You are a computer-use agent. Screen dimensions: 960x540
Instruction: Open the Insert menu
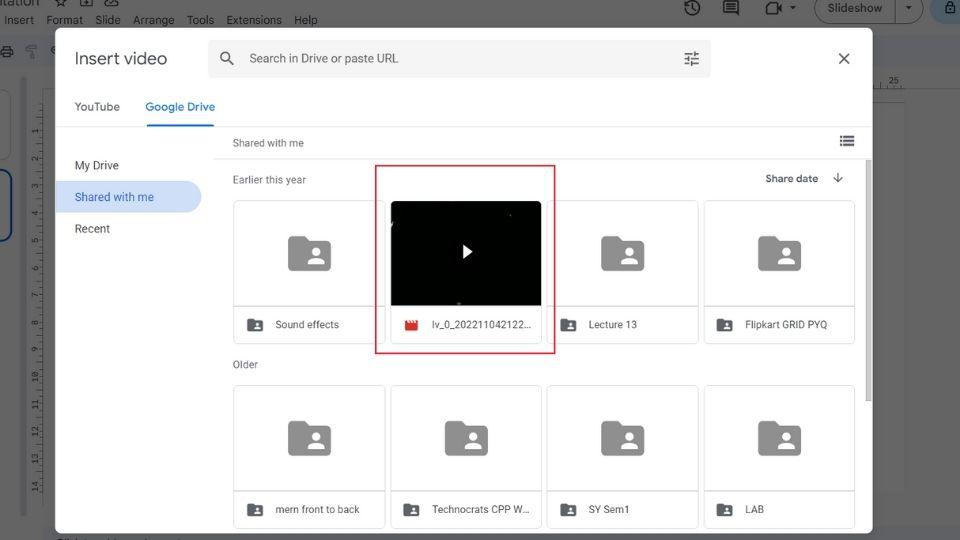(18, 20)
